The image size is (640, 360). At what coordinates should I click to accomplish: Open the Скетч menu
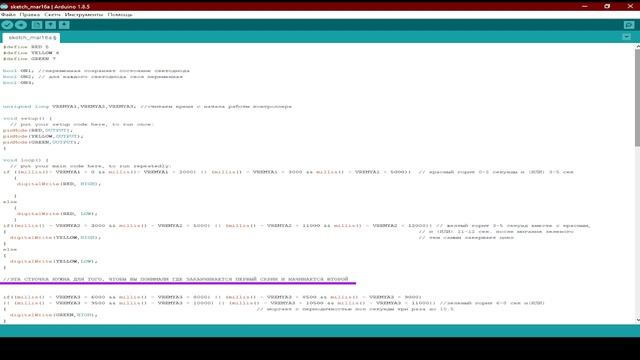click(x=52, y=15)
